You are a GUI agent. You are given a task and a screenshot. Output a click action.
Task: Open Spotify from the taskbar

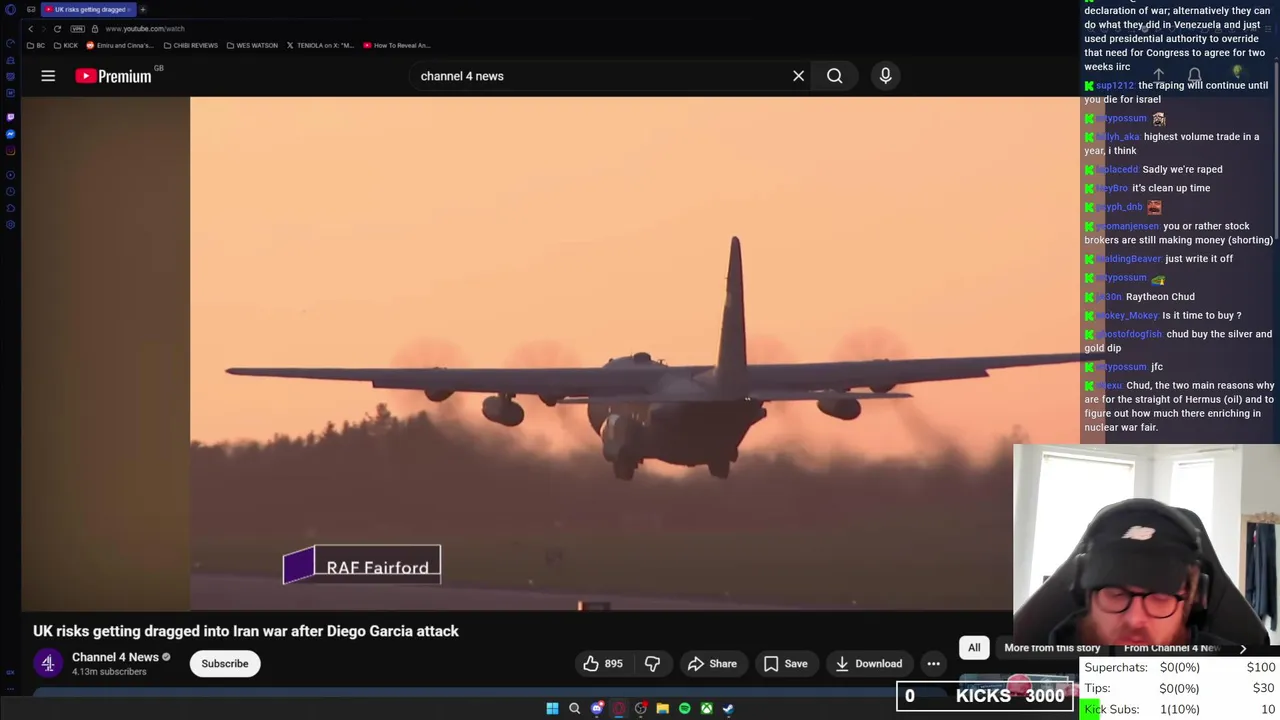click(685, 709)
